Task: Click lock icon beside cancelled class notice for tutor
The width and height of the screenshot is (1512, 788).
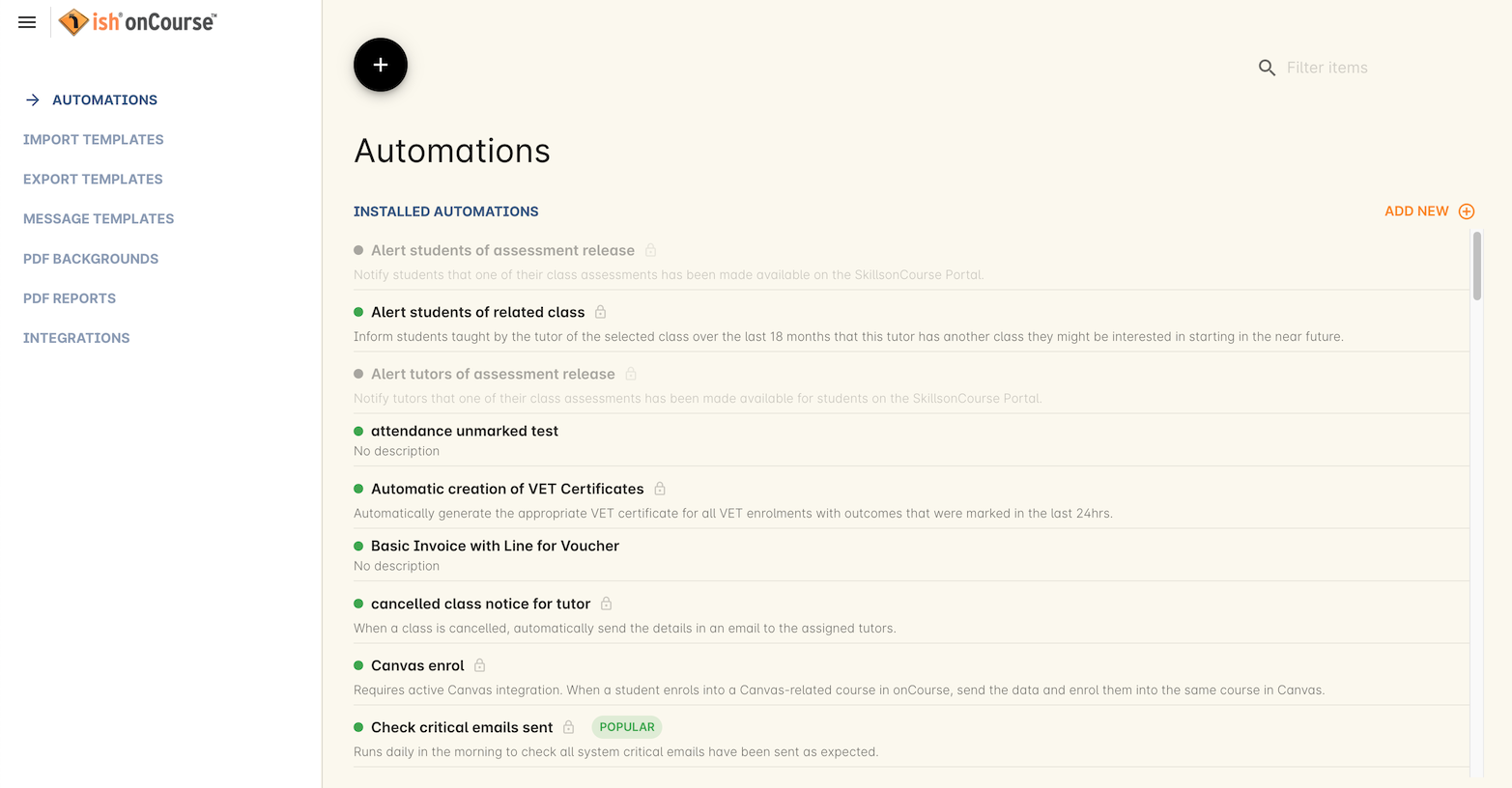Action: (607, 604)
